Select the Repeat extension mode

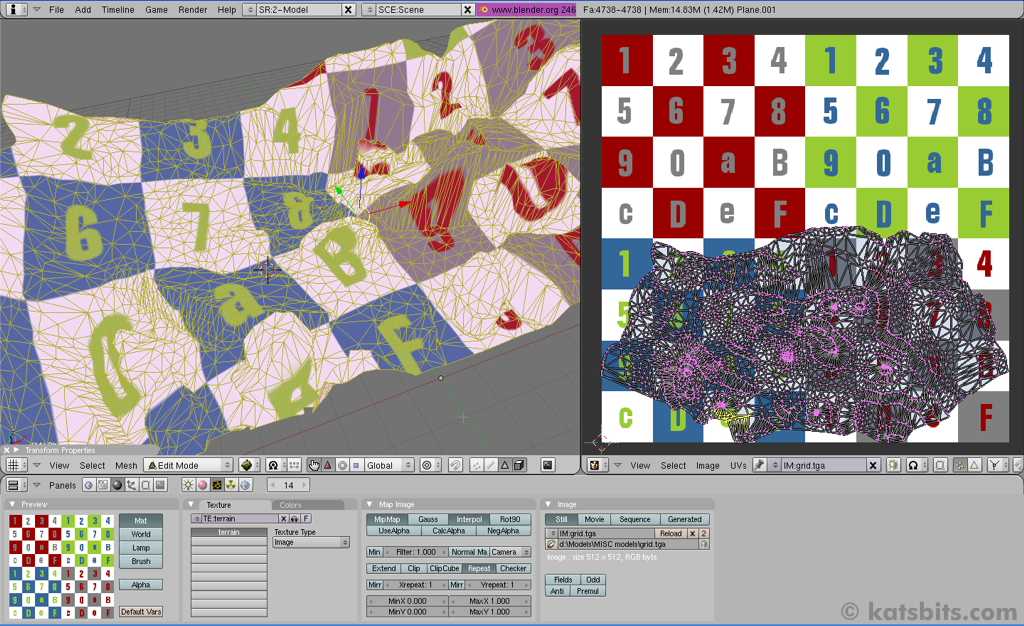(479, 569)
